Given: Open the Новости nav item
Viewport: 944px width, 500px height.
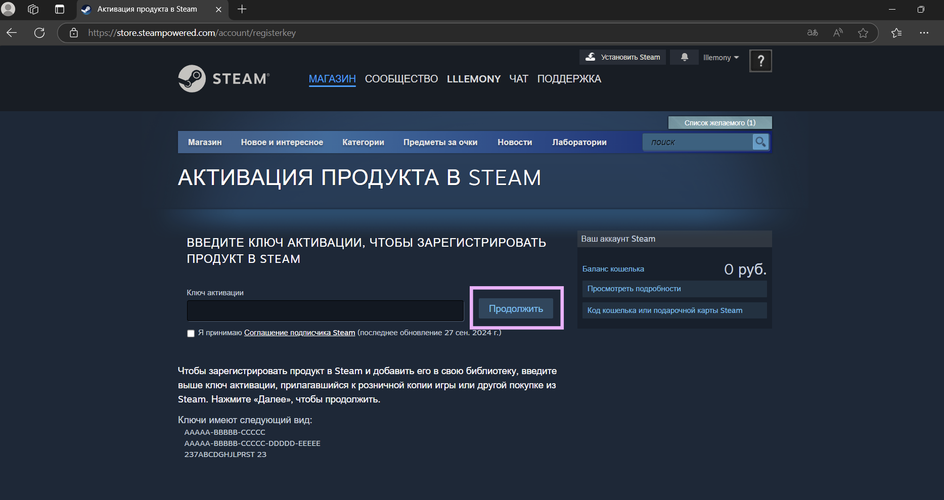Looking at the screenshot, I should click(x=515, y=142).
